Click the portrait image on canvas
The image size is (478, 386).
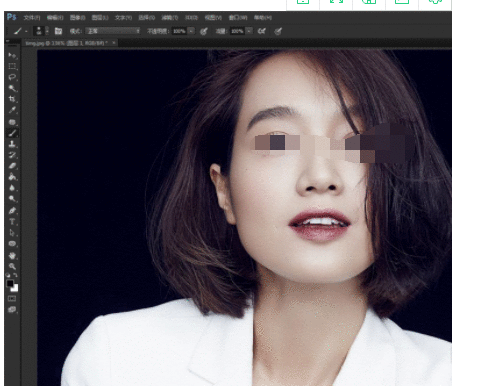[244, 218]
